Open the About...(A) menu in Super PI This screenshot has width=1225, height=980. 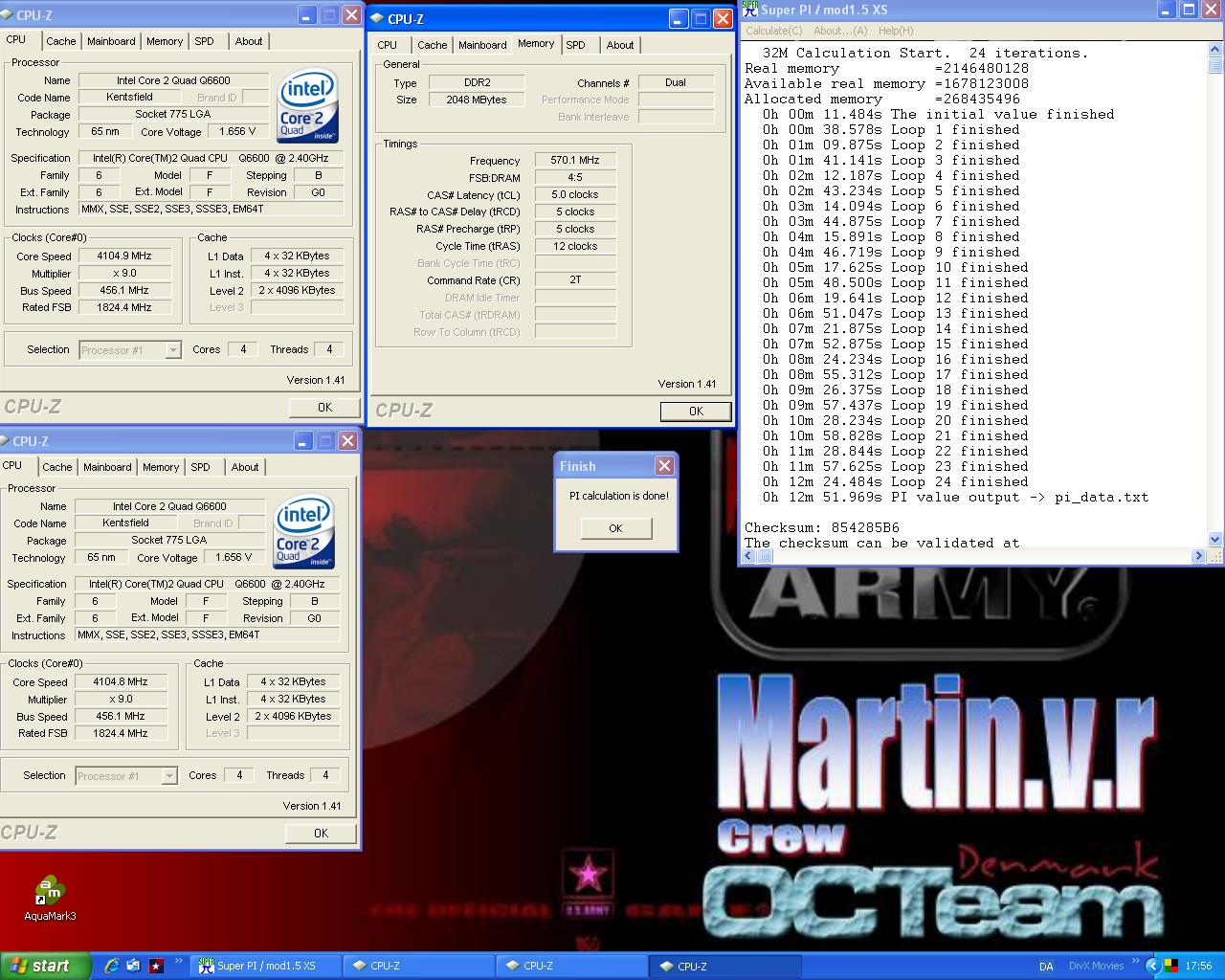(x=840, y=31)
